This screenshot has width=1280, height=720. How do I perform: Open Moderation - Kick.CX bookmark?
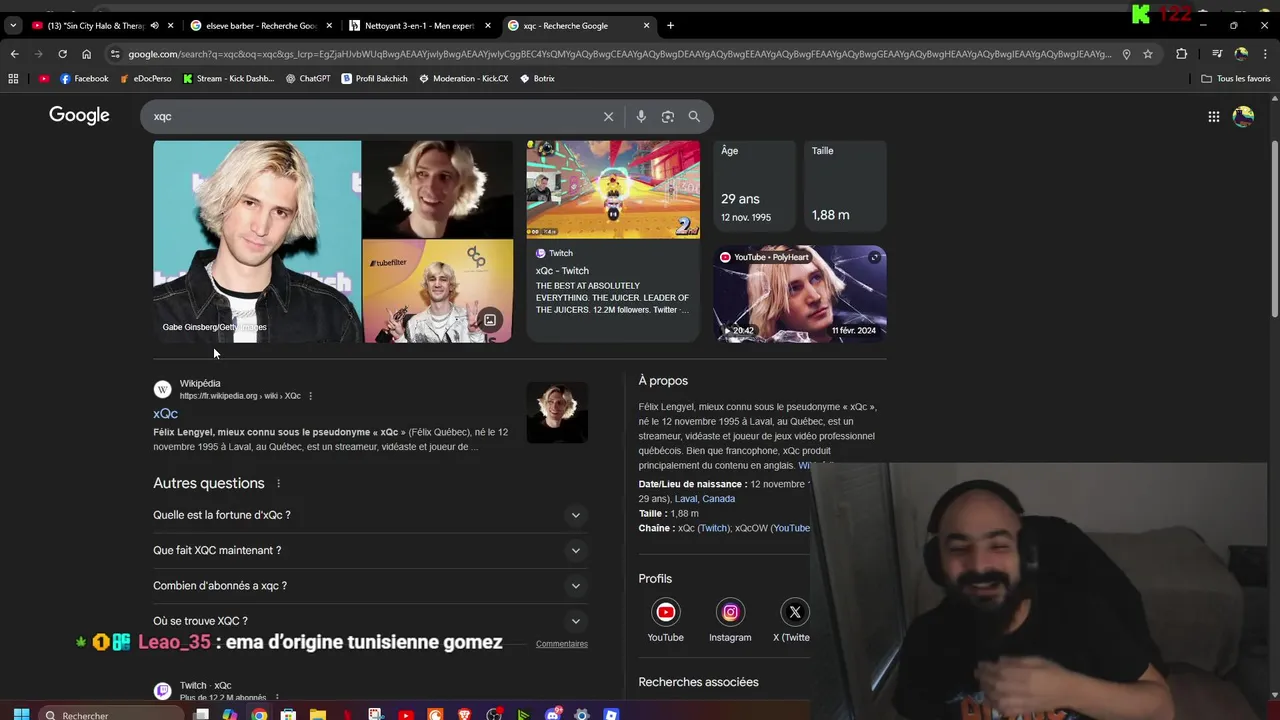tap(463, 78)
